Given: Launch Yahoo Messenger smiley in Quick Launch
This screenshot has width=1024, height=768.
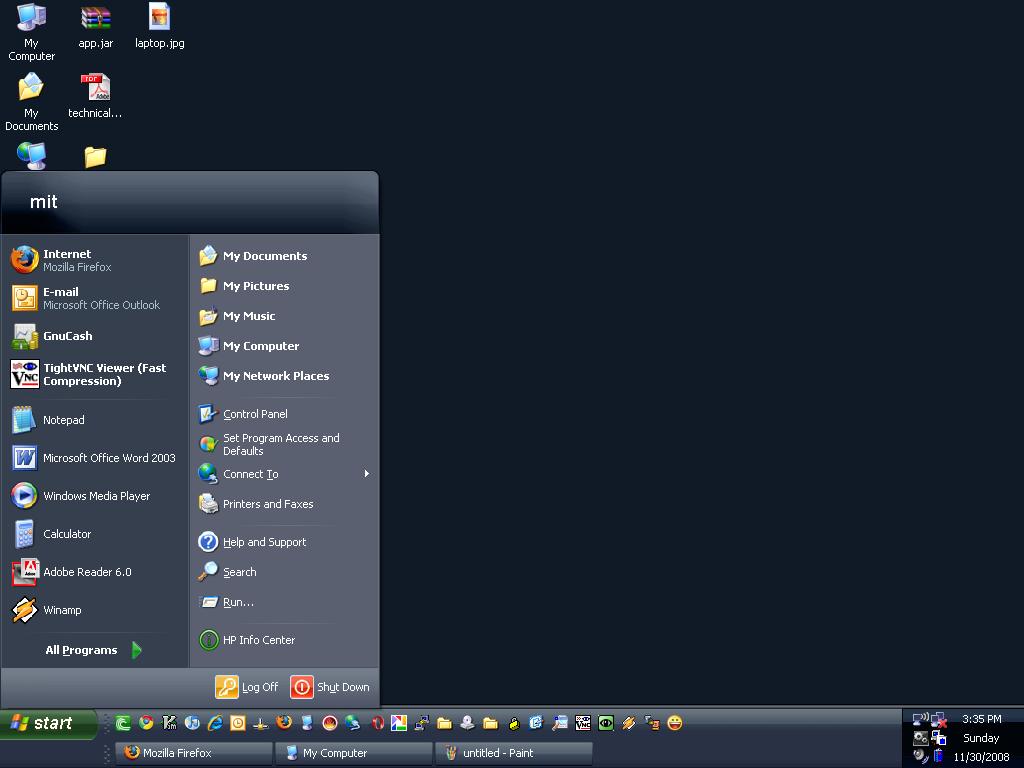Looking at the screenshot, I should (675, 722).
